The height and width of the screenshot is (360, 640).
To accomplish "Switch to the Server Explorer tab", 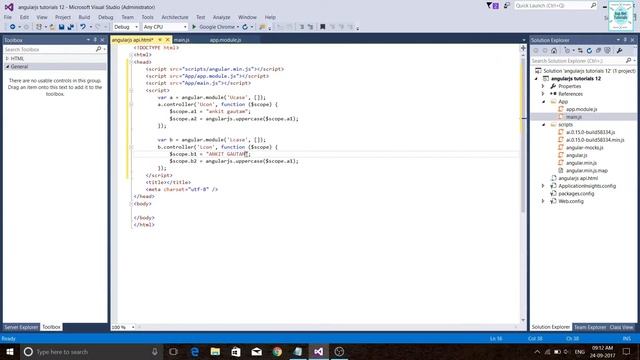I will coord(21,327).
